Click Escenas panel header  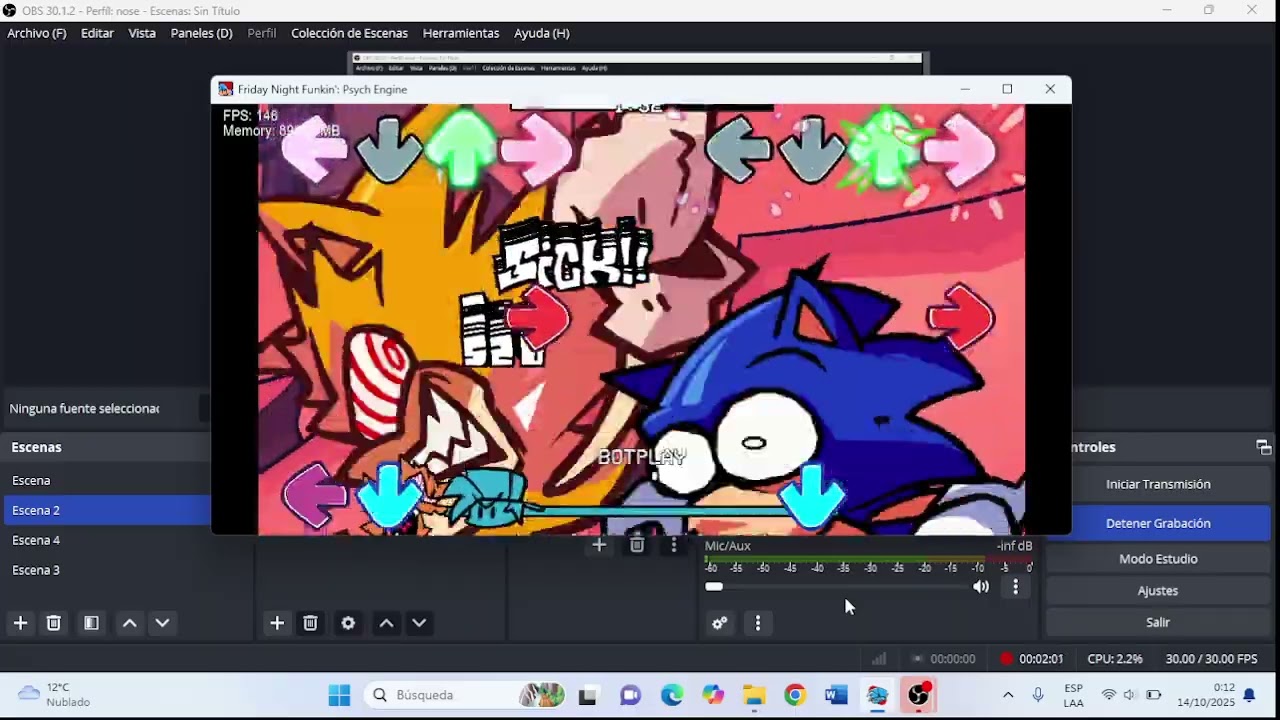[106, 447]
